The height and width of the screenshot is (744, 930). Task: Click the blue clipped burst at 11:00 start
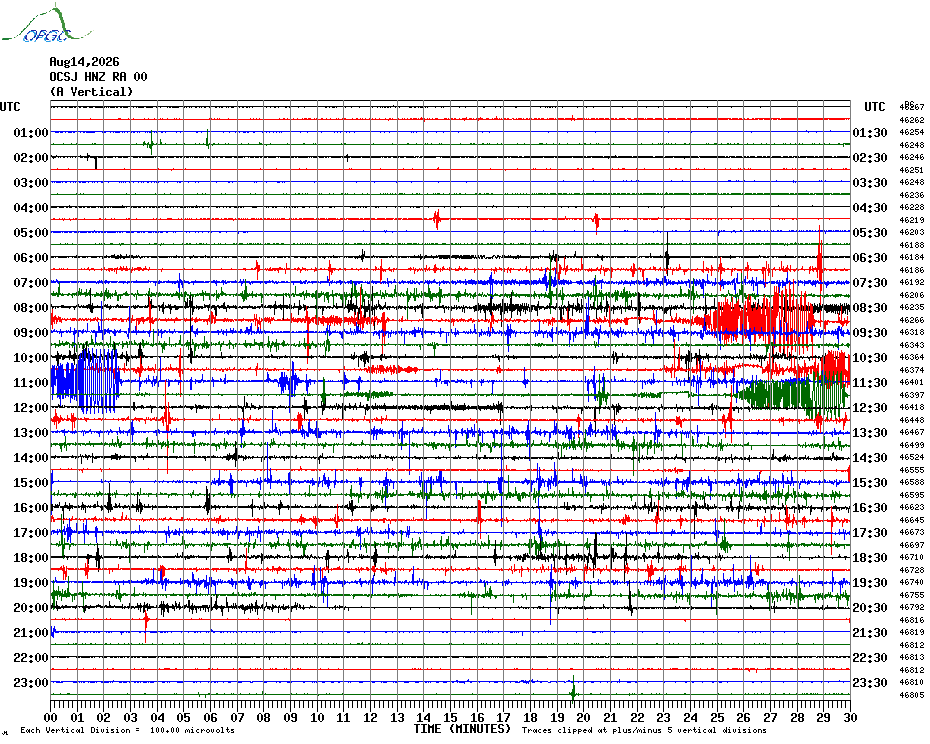pyautogui.click(x=86, y=380)
